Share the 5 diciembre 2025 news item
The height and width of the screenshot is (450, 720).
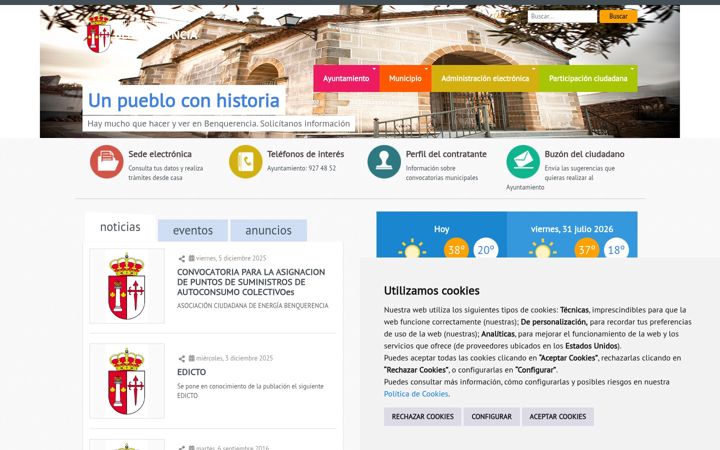point(182,259)
